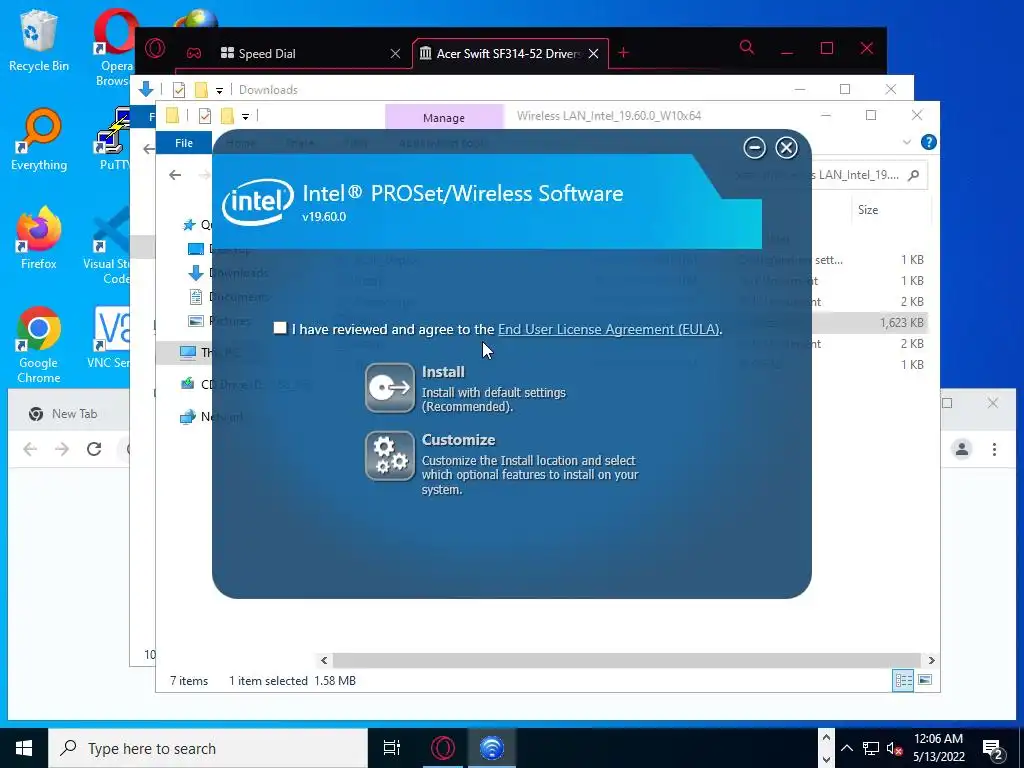Screen dimensions: 1024x768
Task: Open Task View from the taskbar
Action: click(x=392, y=748)
